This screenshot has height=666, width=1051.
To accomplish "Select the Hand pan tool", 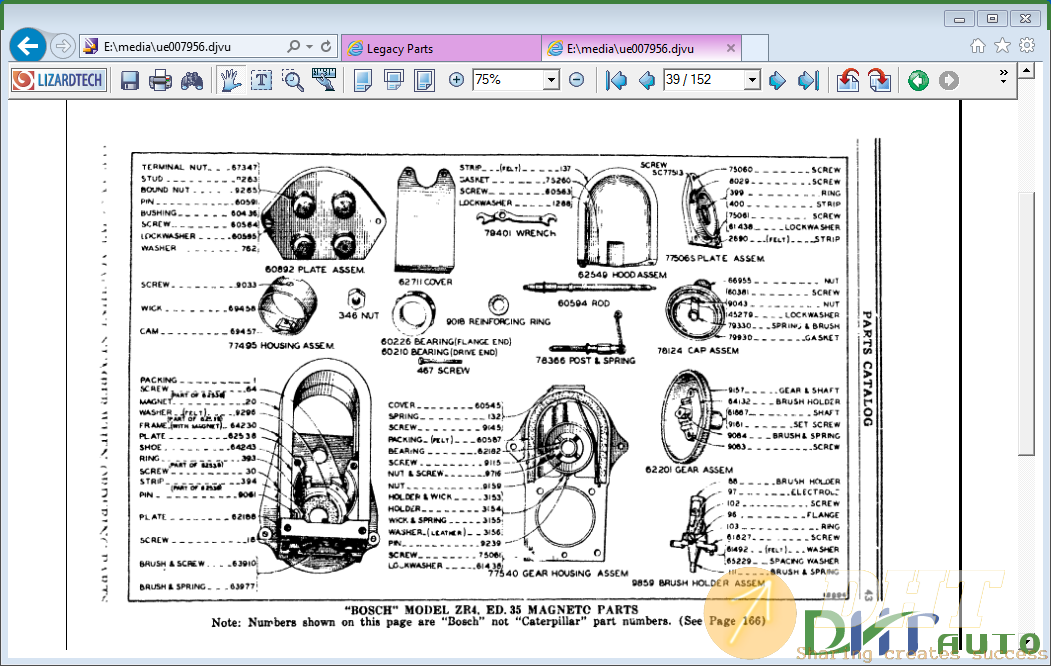I will pos(231,80).
